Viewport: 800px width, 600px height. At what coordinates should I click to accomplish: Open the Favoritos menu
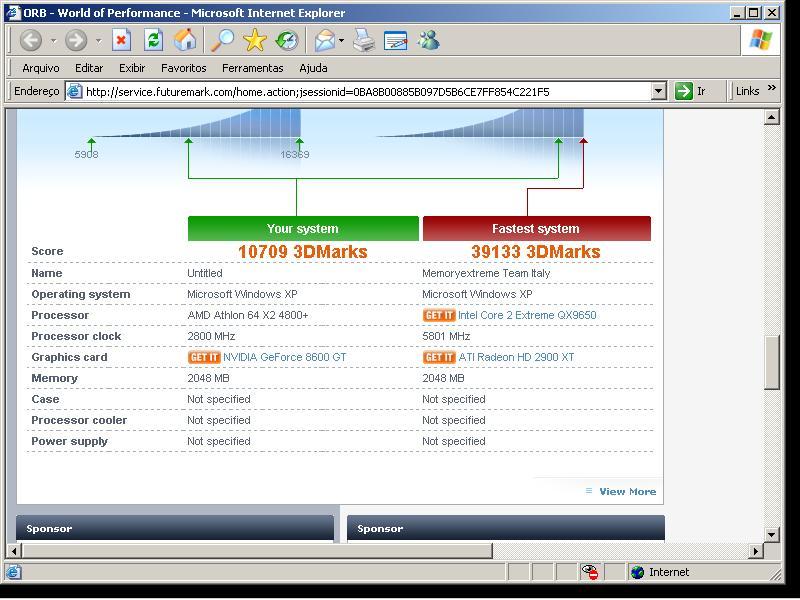[x=184, y=68]
